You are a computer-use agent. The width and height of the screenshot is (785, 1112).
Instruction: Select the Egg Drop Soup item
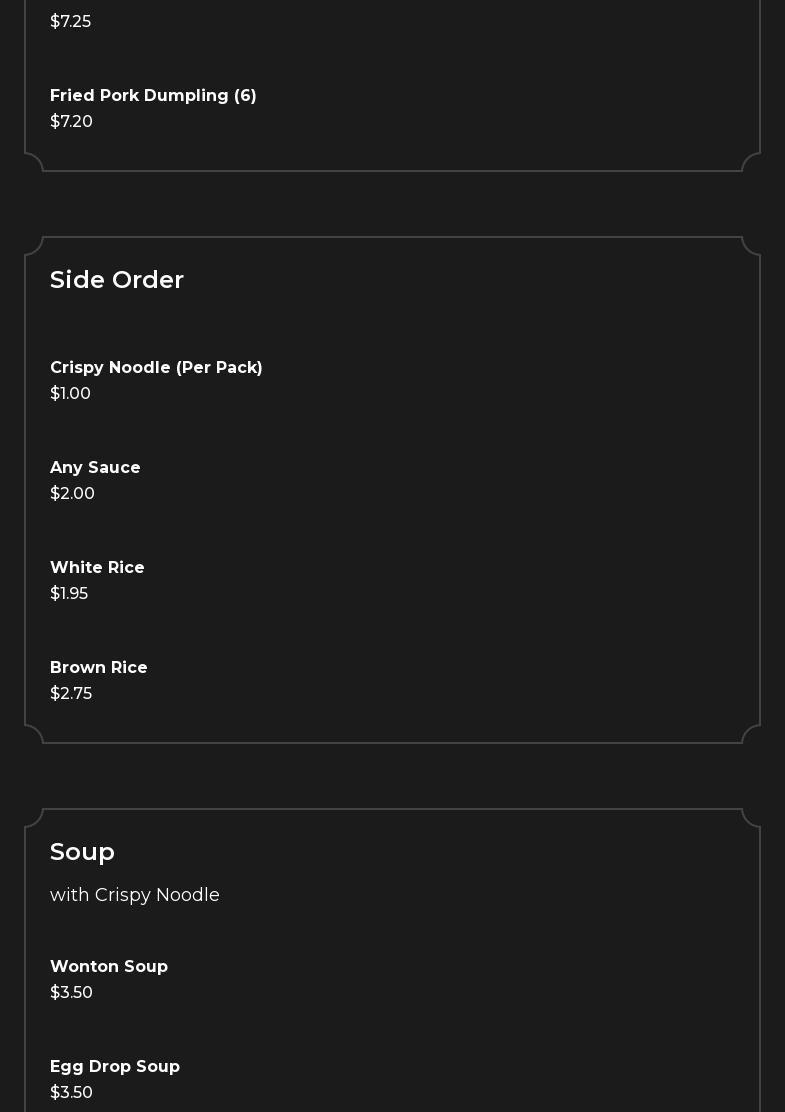coord(115,1067)
